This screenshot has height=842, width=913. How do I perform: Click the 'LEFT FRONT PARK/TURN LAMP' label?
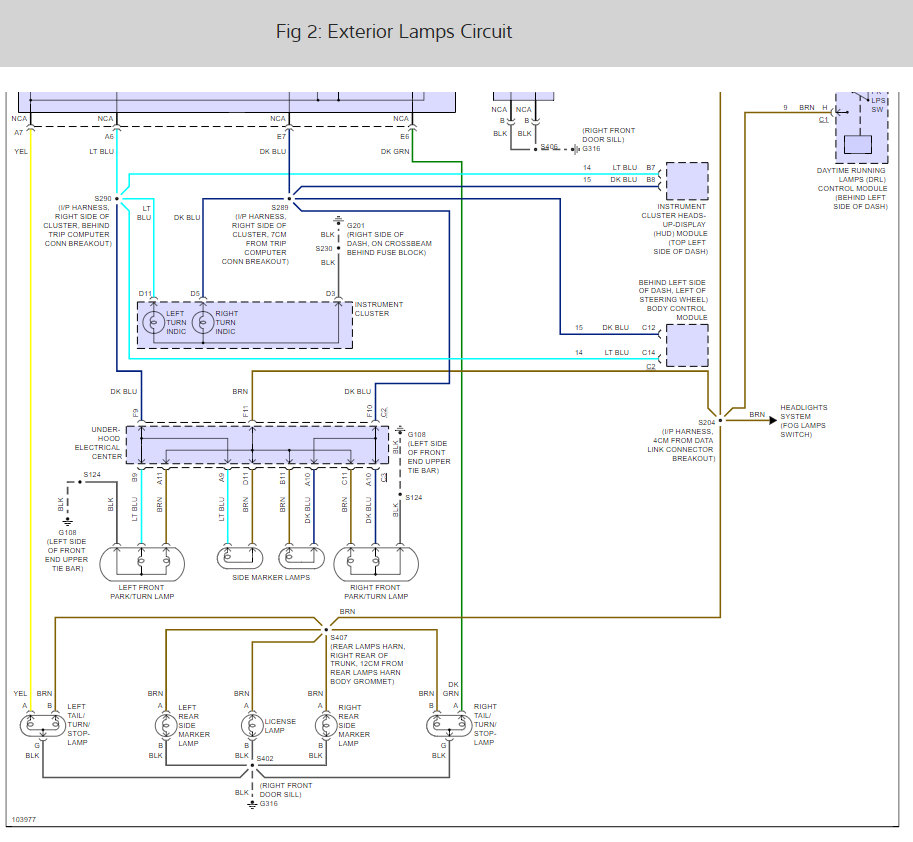tap(142, 592)
